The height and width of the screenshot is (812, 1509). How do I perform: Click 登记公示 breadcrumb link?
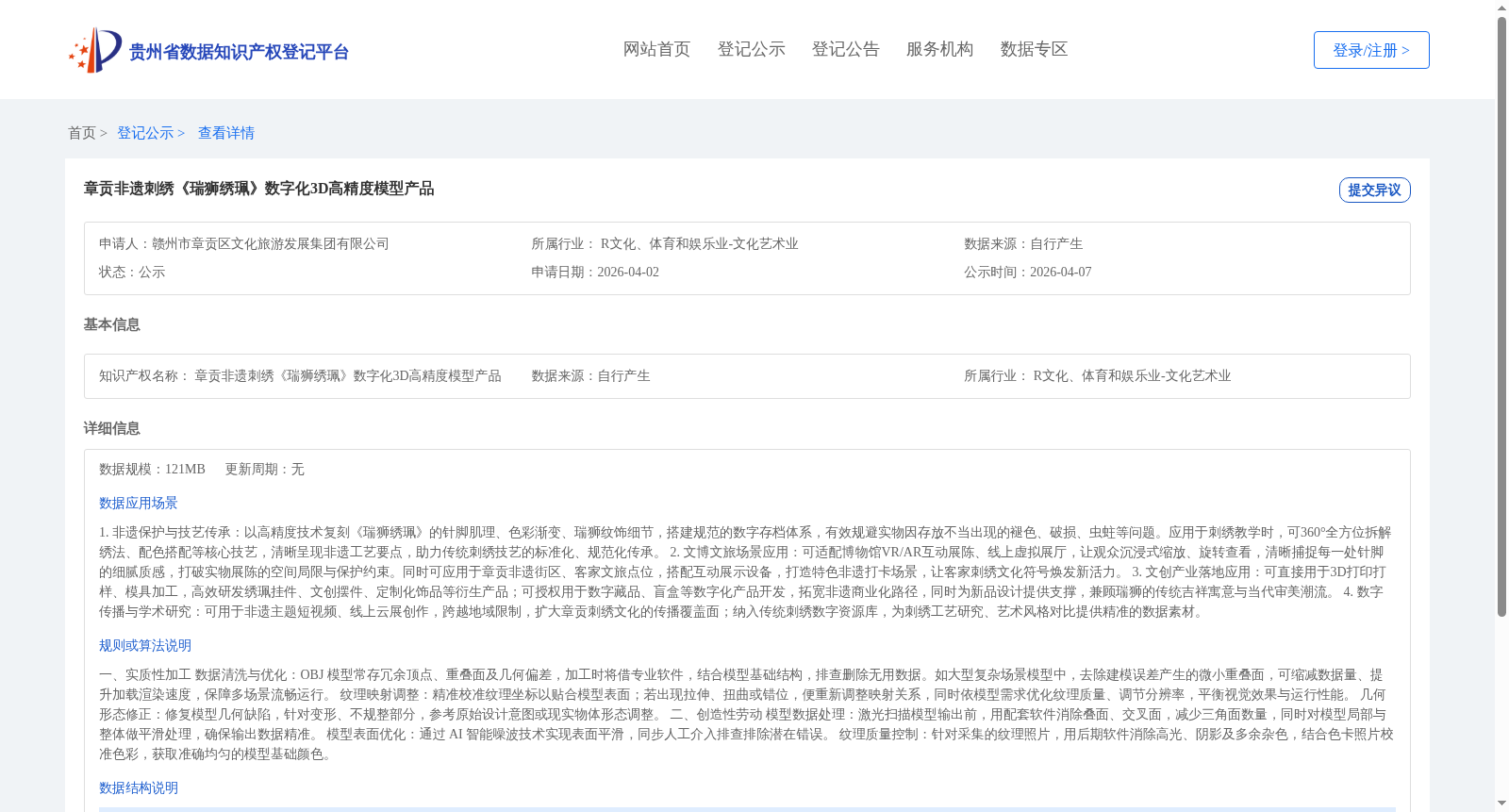click(145, 133)
